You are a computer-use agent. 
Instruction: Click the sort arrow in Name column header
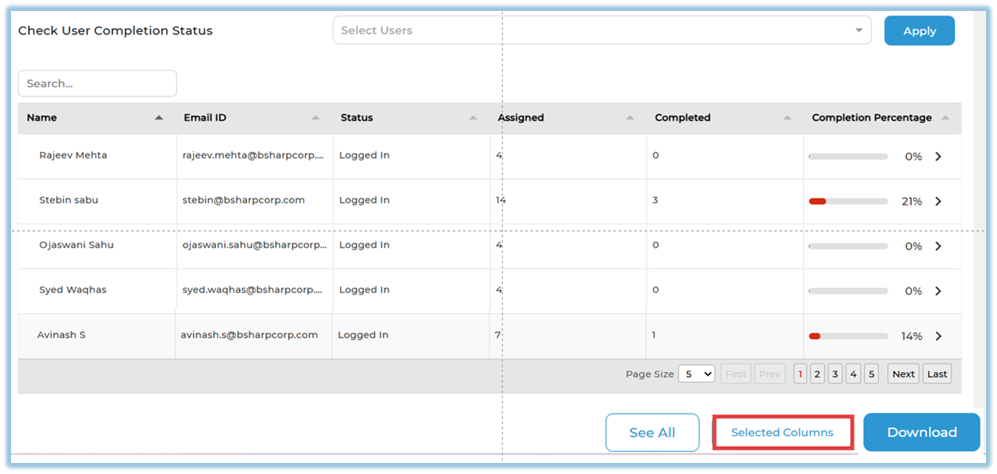pyautogui.click(x=158, y=118)
